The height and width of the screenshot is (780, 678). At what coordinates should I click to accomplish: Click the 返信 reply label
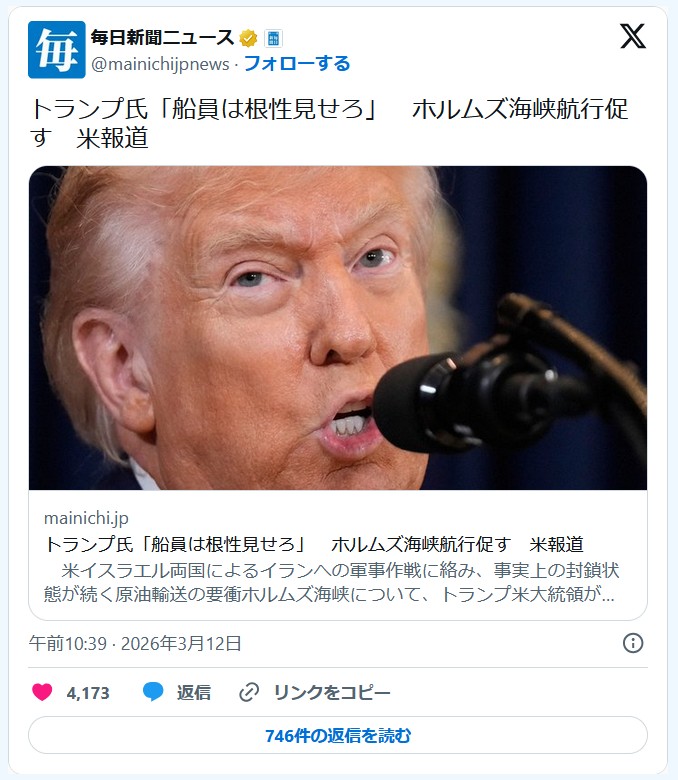(x=194, y=692)
